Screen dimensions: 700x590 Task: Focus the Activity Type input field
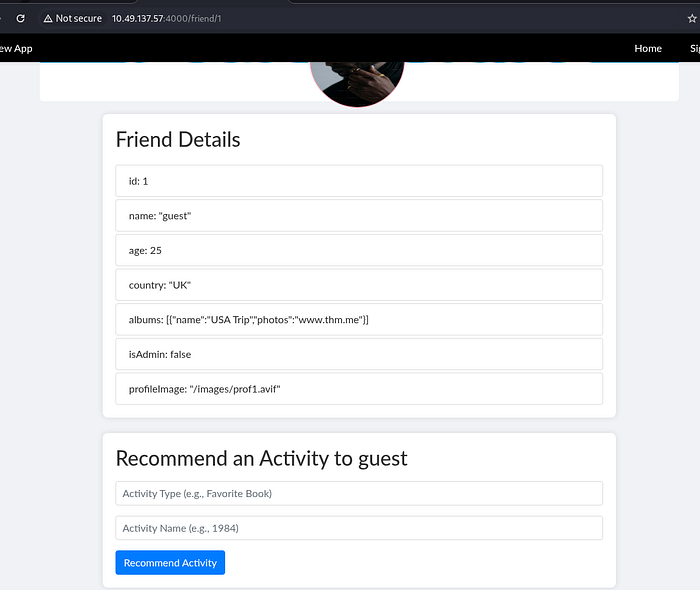359,493
